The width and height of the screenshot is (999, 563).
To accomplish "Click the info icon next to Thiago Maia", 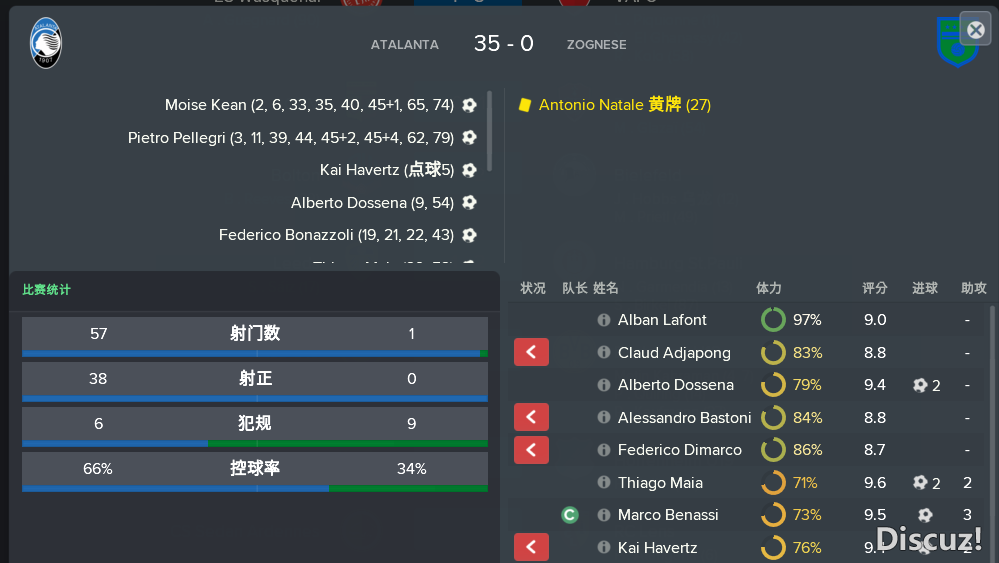I will pyautogui.click(x=603, y=482).
